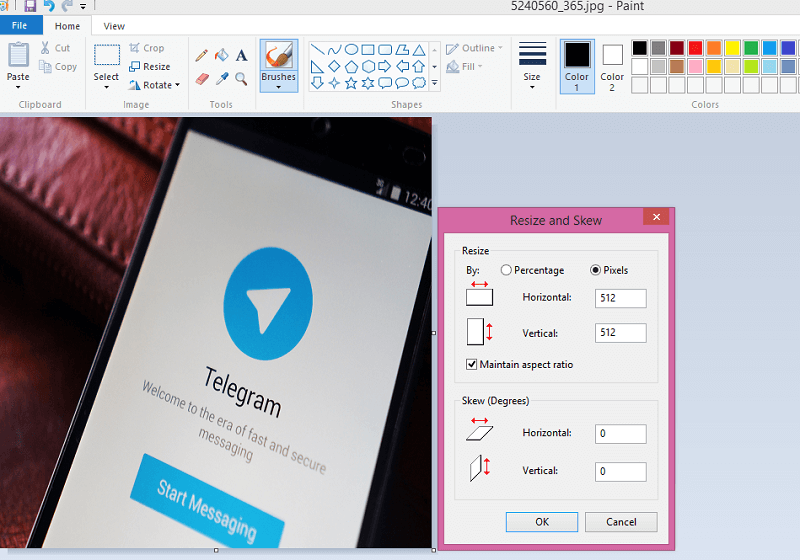
Task: Click the Select rectangle icon
Action: point(107,55)
